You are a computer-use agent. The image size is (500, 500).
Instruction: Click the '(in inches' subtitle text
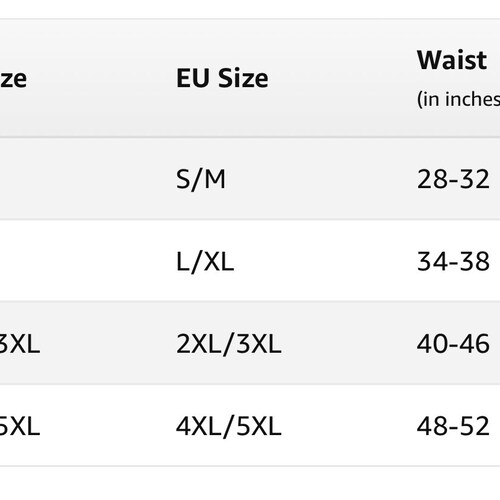pos(458,99)
